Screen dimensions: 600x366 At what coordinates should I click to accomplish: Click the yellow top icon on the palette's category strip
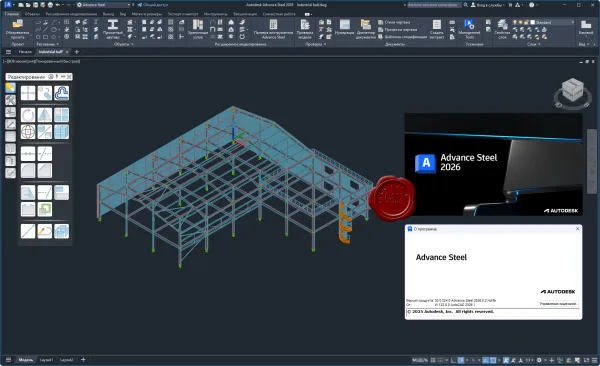pos(10,87)
